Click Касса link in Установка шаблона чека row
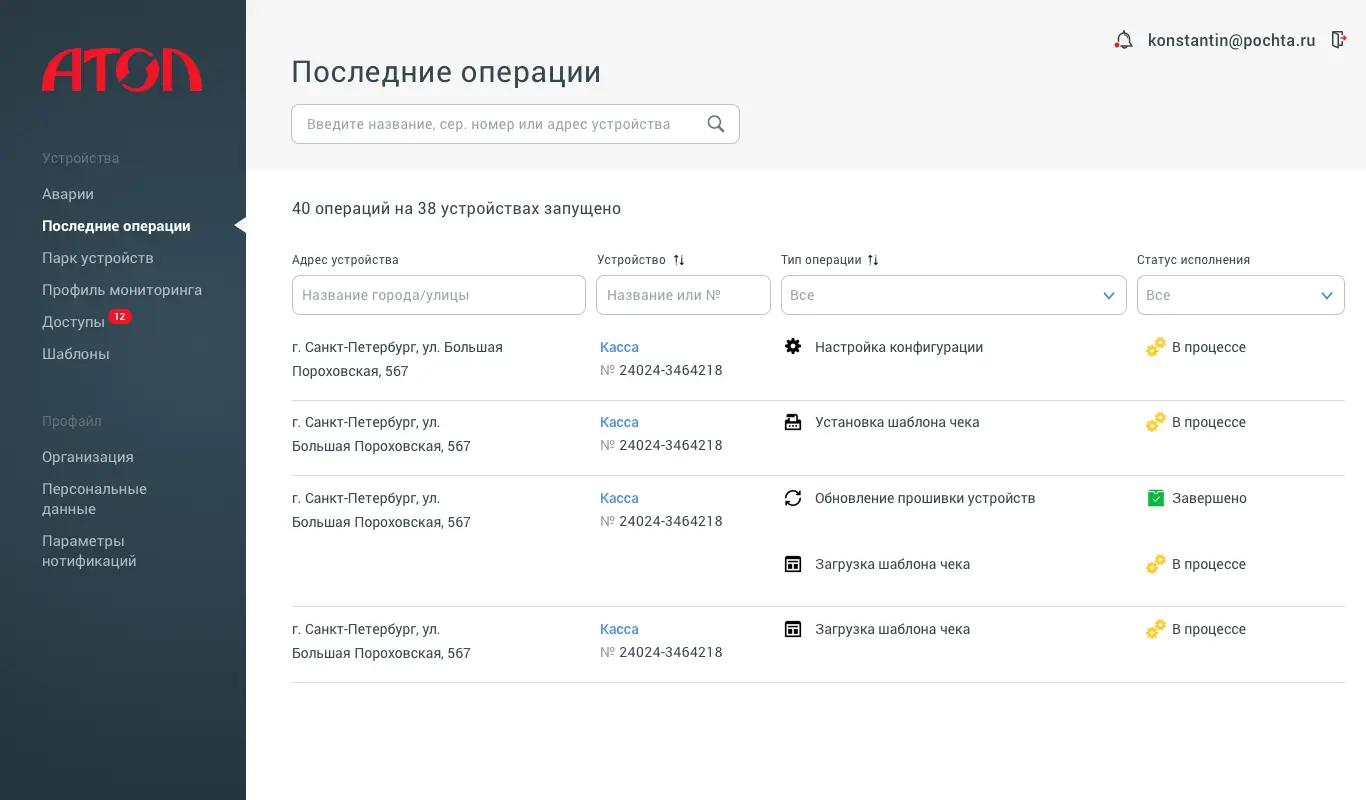Viewport: 1366px width, 800px height. click(x=619, y=422)
